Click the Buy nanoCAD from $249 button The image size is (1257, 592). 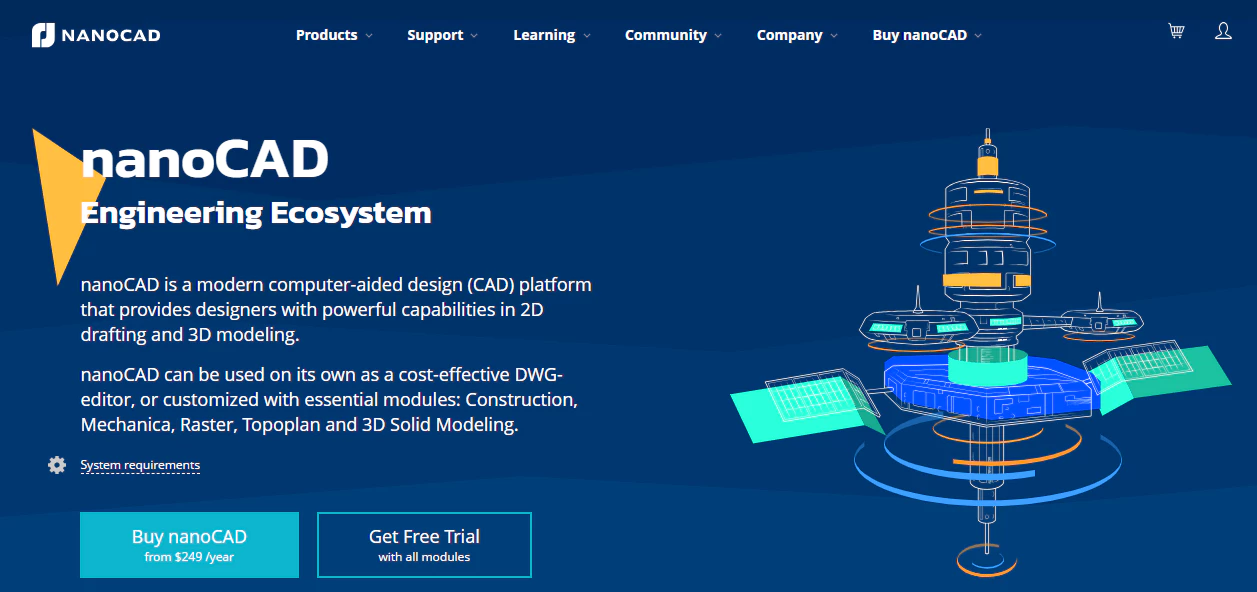(x=189, y=545)
